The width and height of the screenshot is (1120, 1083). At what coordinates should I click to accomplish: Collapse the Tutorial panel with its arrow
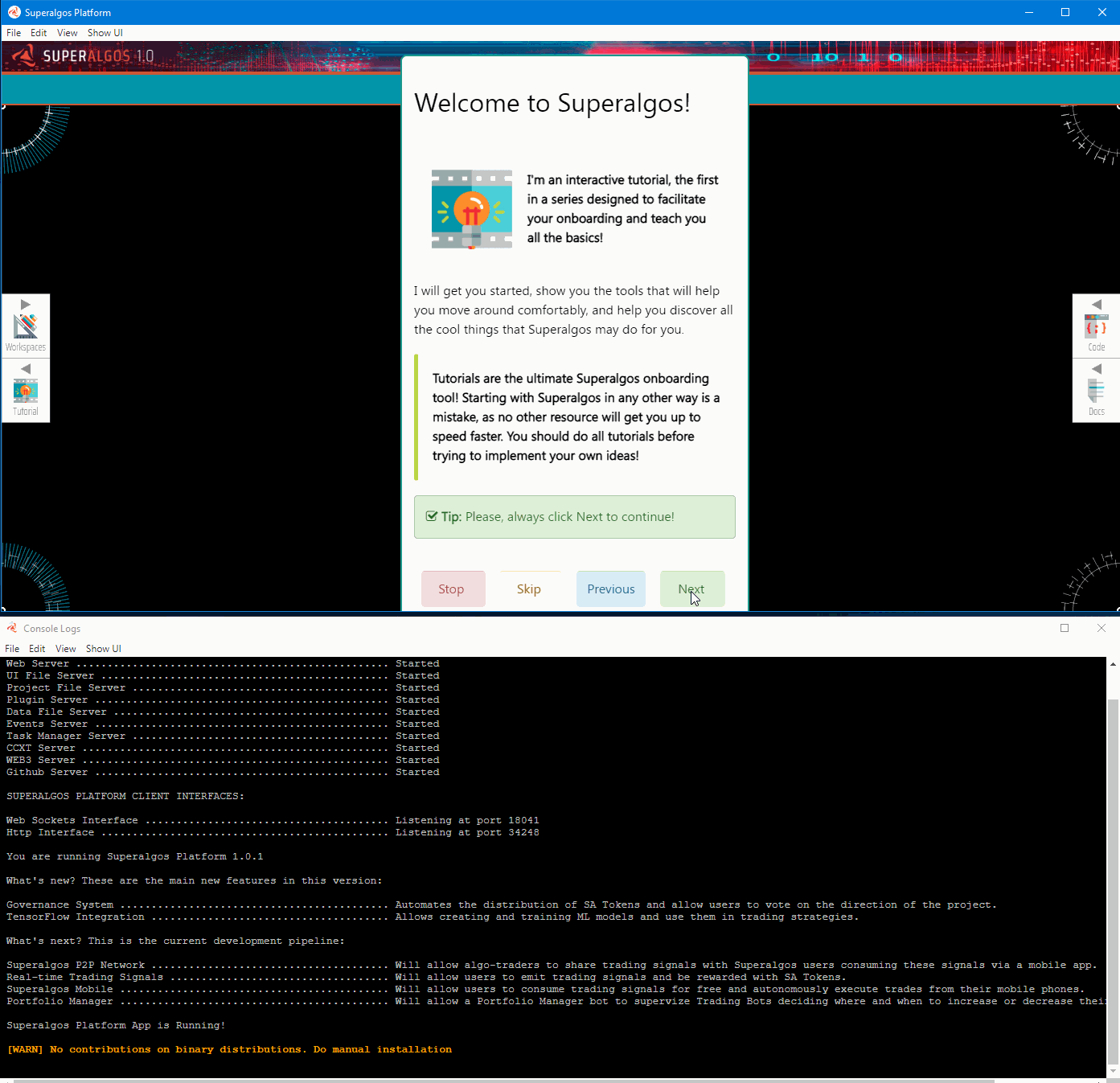coord(26,368)
